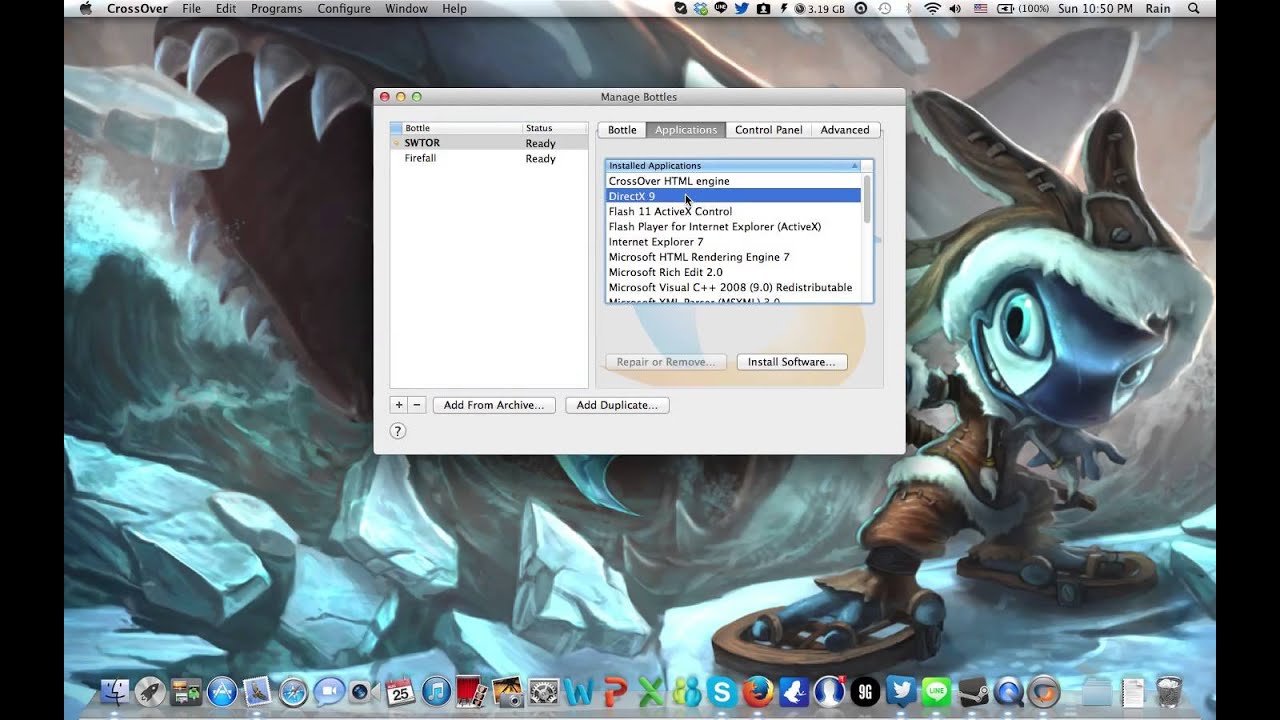Open QuickTime Player in the dock

click(x=1009, y=691)
